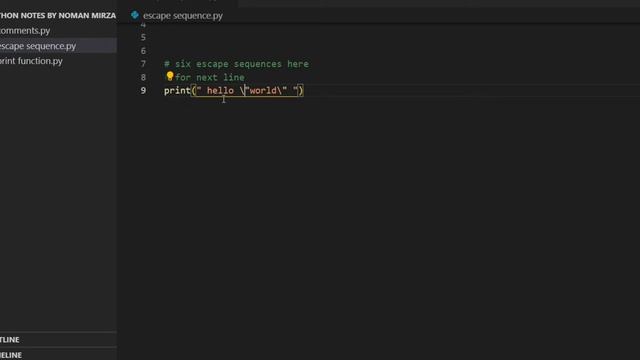Image resolution: width=640 pixels, height=360 pixels.
Task: Place cursor in the word "hello" in the string
Action: tap(220, 91)
